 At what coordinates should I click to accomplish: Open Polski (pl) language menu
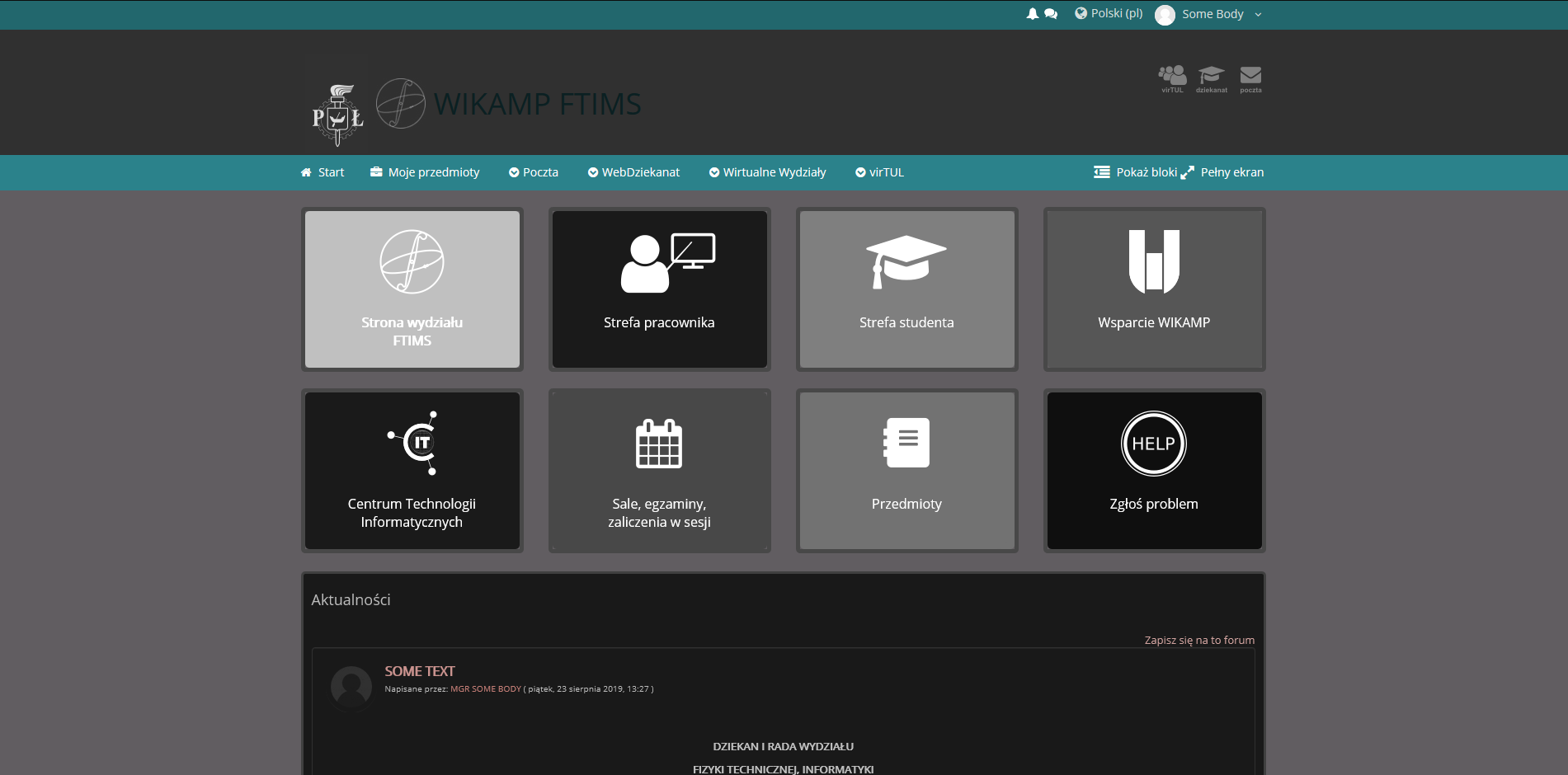(x=1117, y=13)
